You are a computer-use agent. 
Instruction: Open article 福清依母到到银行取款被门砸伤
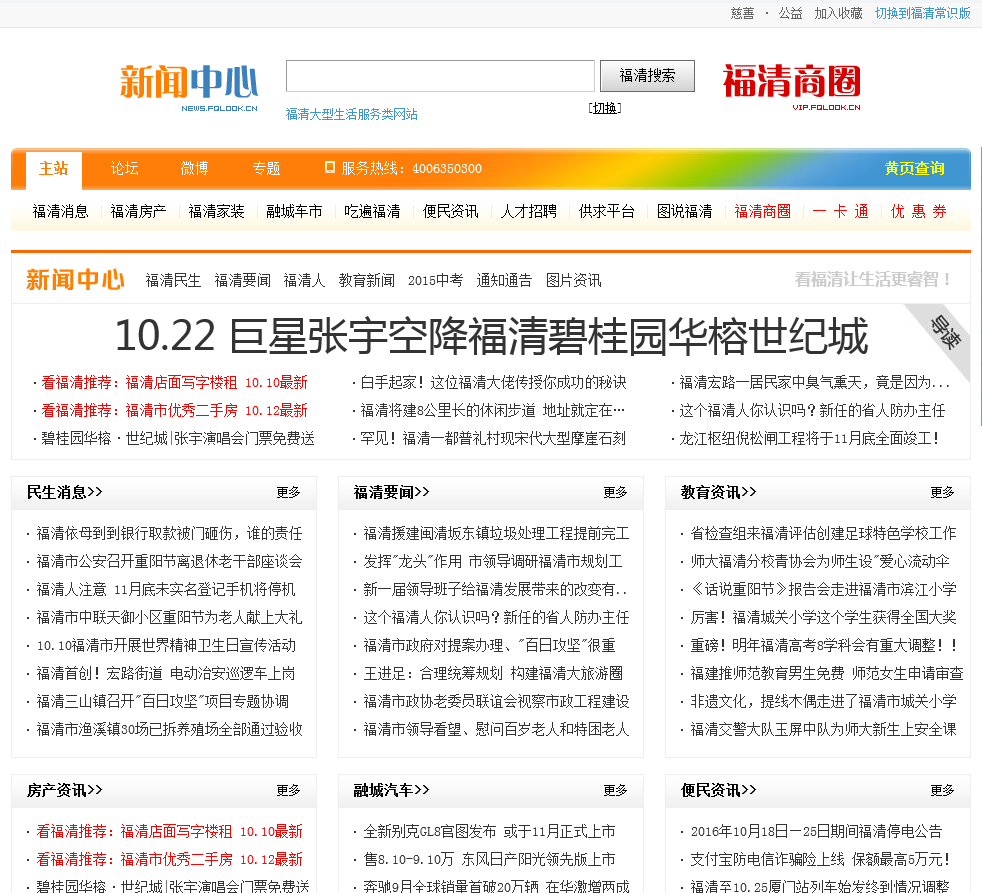169,534
